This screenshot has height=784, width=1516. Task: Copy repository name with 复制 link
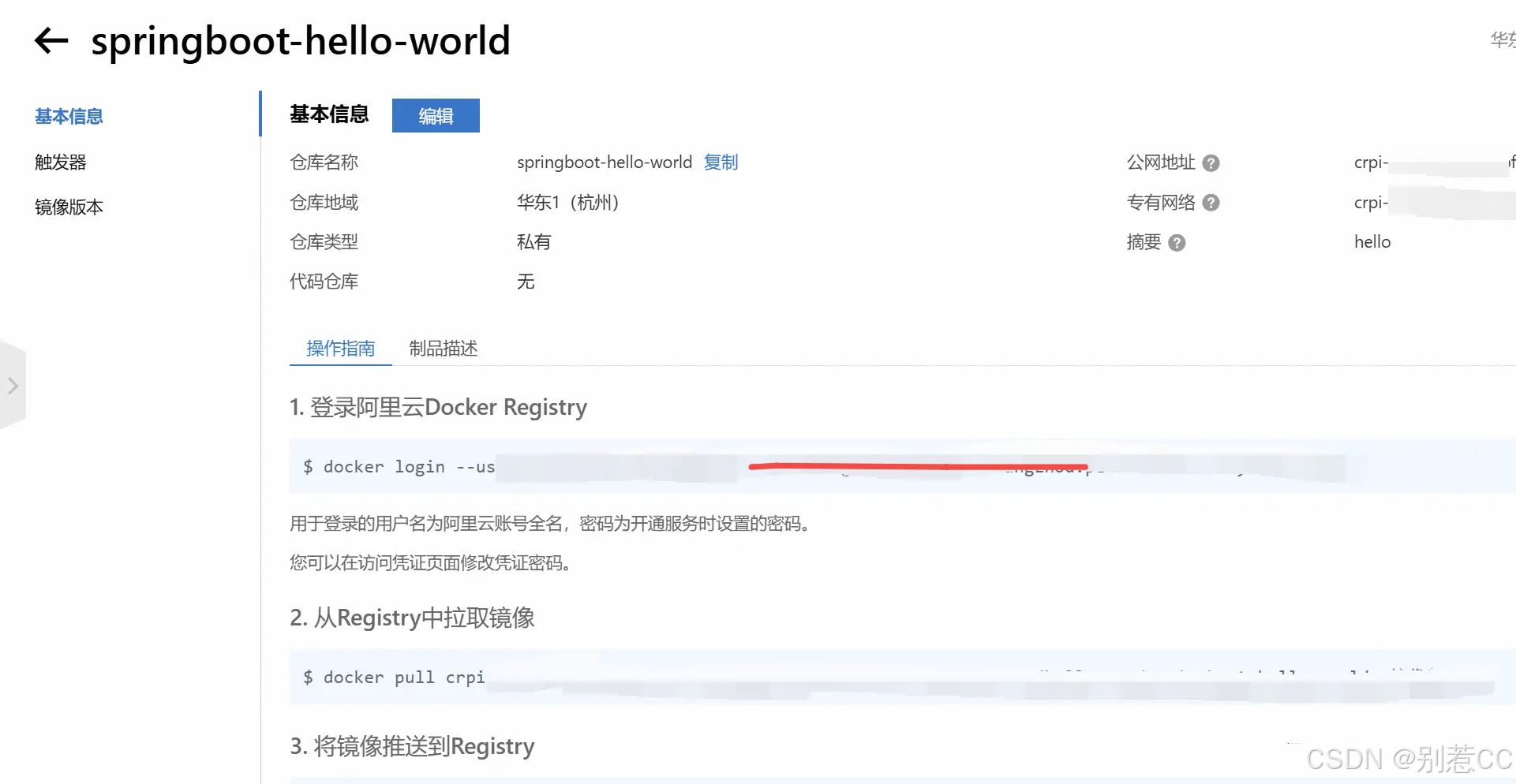point(721,162)
